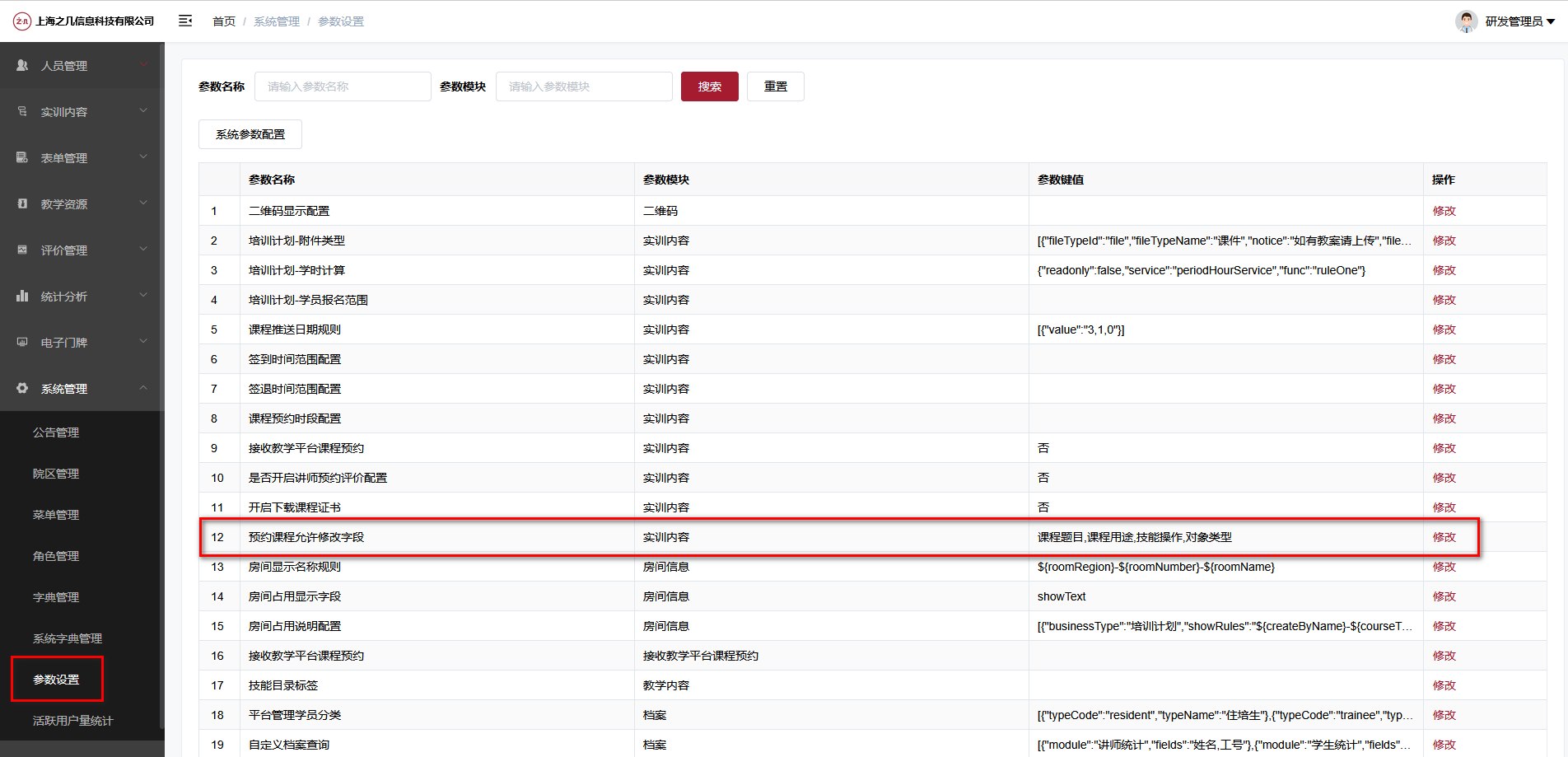Focus the 参数模块 input field
This screenshot has width=1568, height=757.
coord(584,86)
